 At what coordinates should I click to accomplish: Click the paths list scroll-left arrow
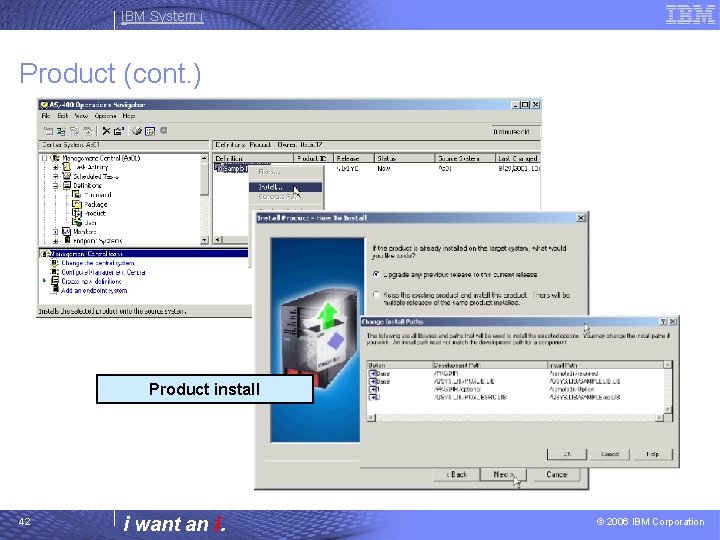(x=371, y=417)
